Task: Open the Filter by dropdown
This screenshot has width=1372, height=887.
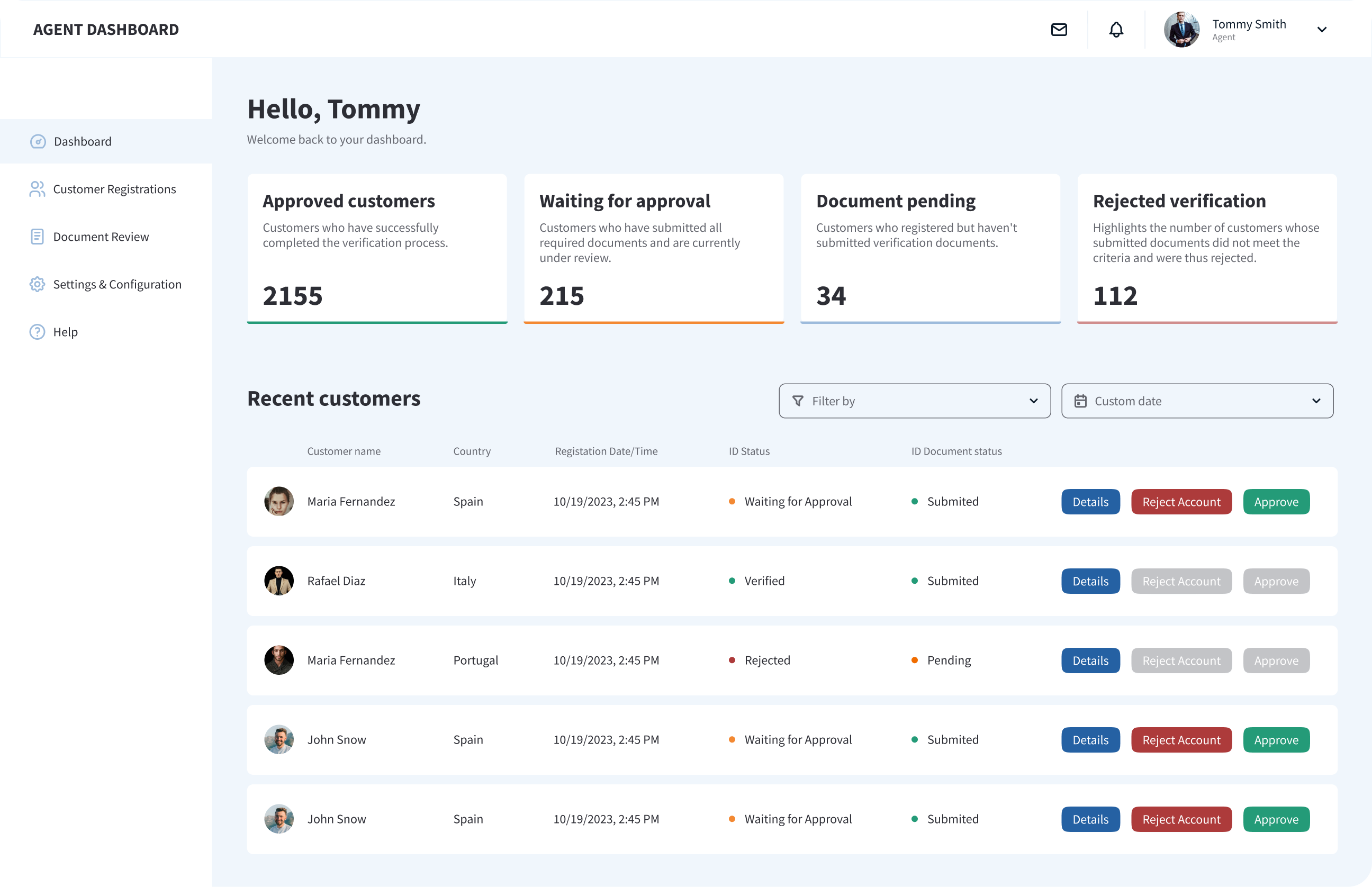Action: [914, 401]
